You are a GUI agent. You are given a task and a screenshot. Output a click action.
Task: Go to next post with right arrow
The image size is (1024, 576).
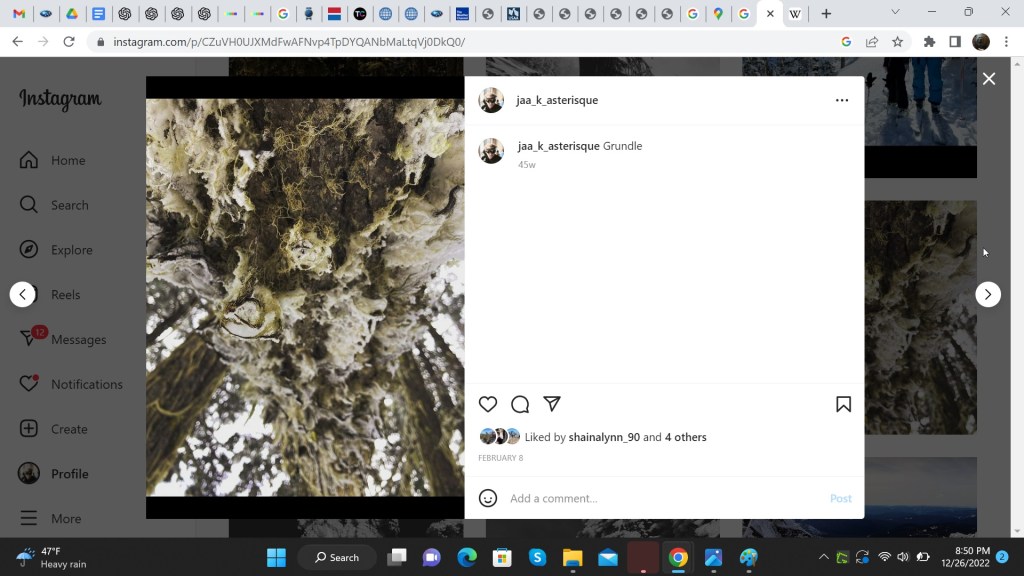(x=988, y=294)
